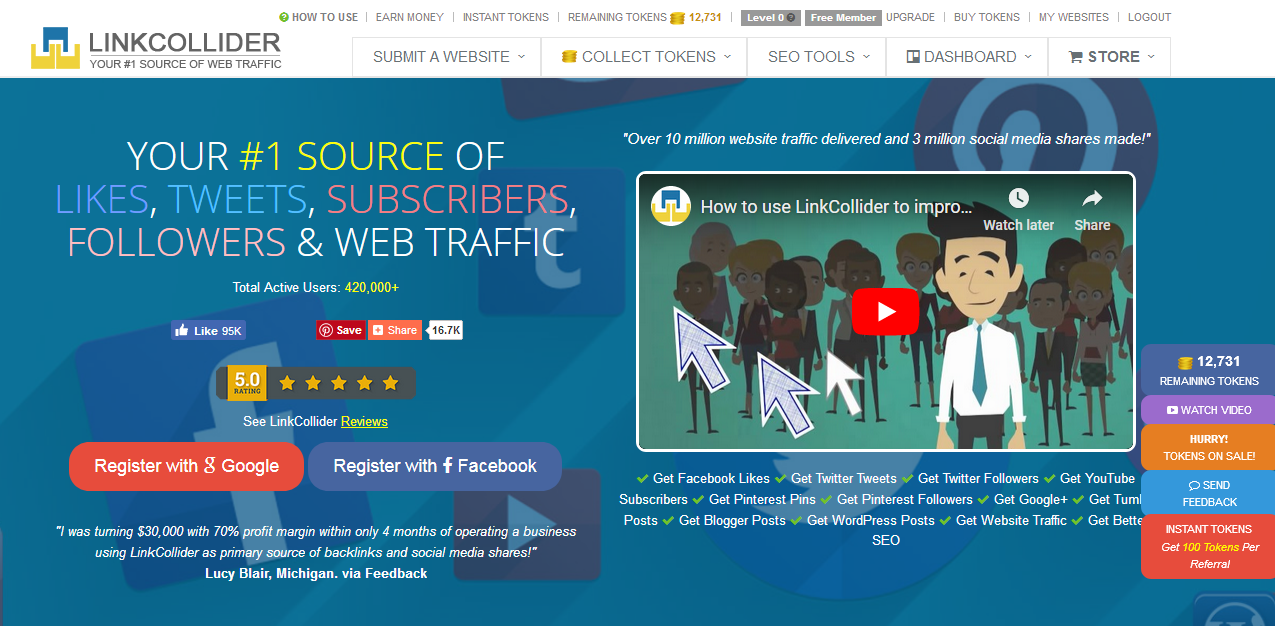Click the Facebook logo in Register button

point(448,466)
